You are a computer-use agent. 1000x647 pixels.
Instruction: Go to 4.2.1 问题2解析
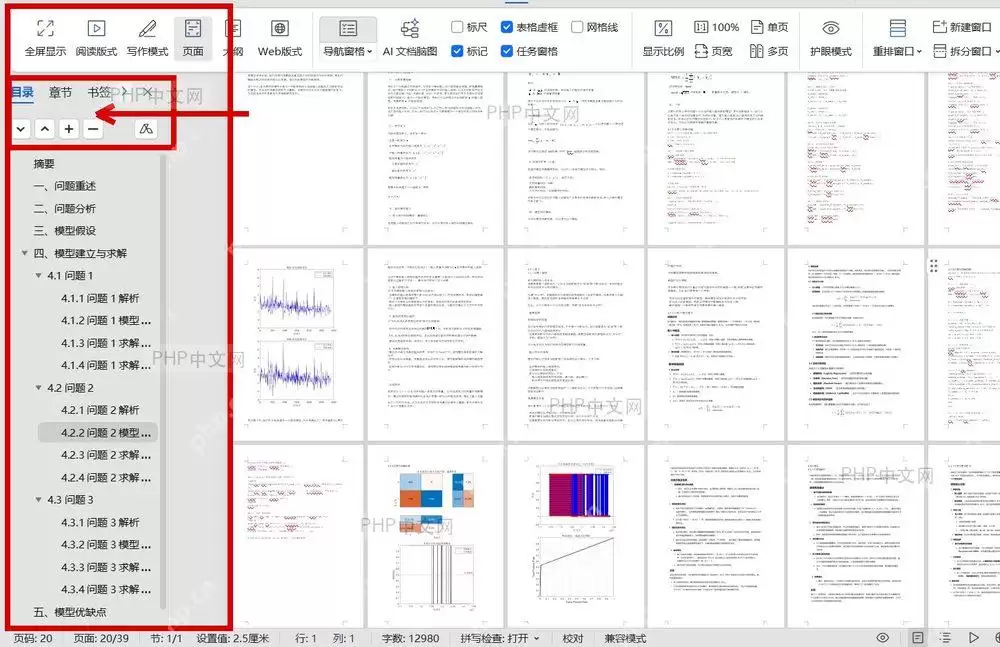[100, 410]
